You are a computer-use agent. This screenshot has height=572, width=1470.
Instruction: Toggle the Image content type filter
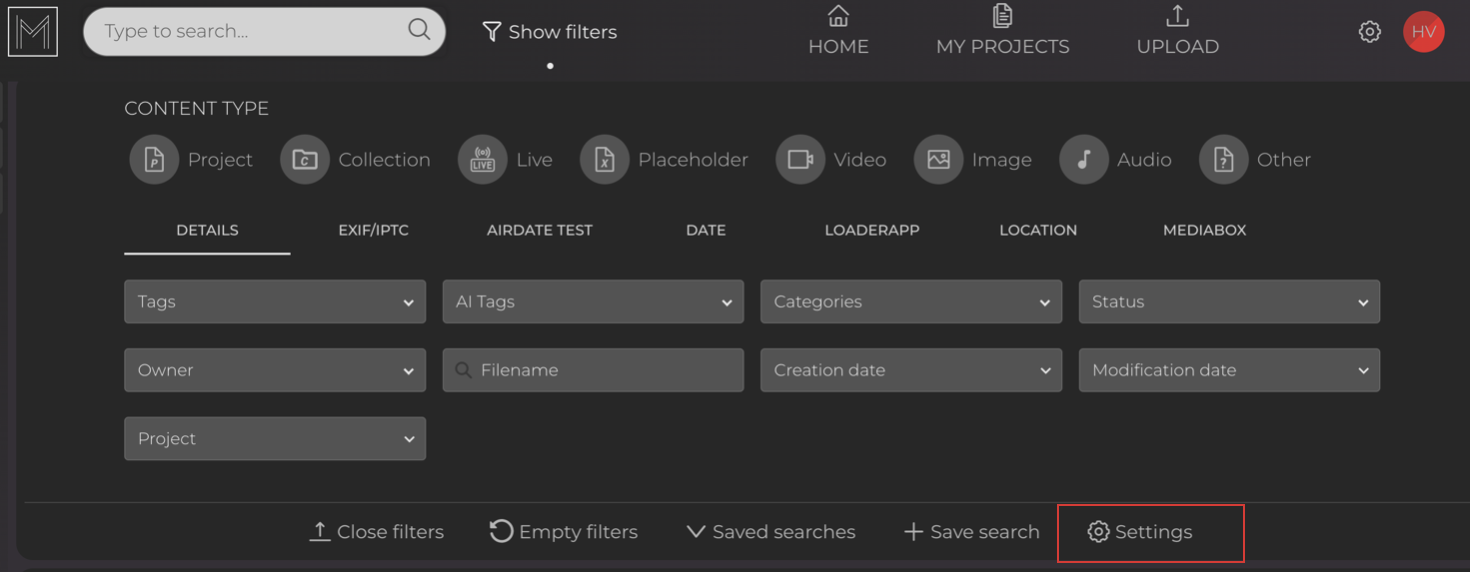[938, 160]
